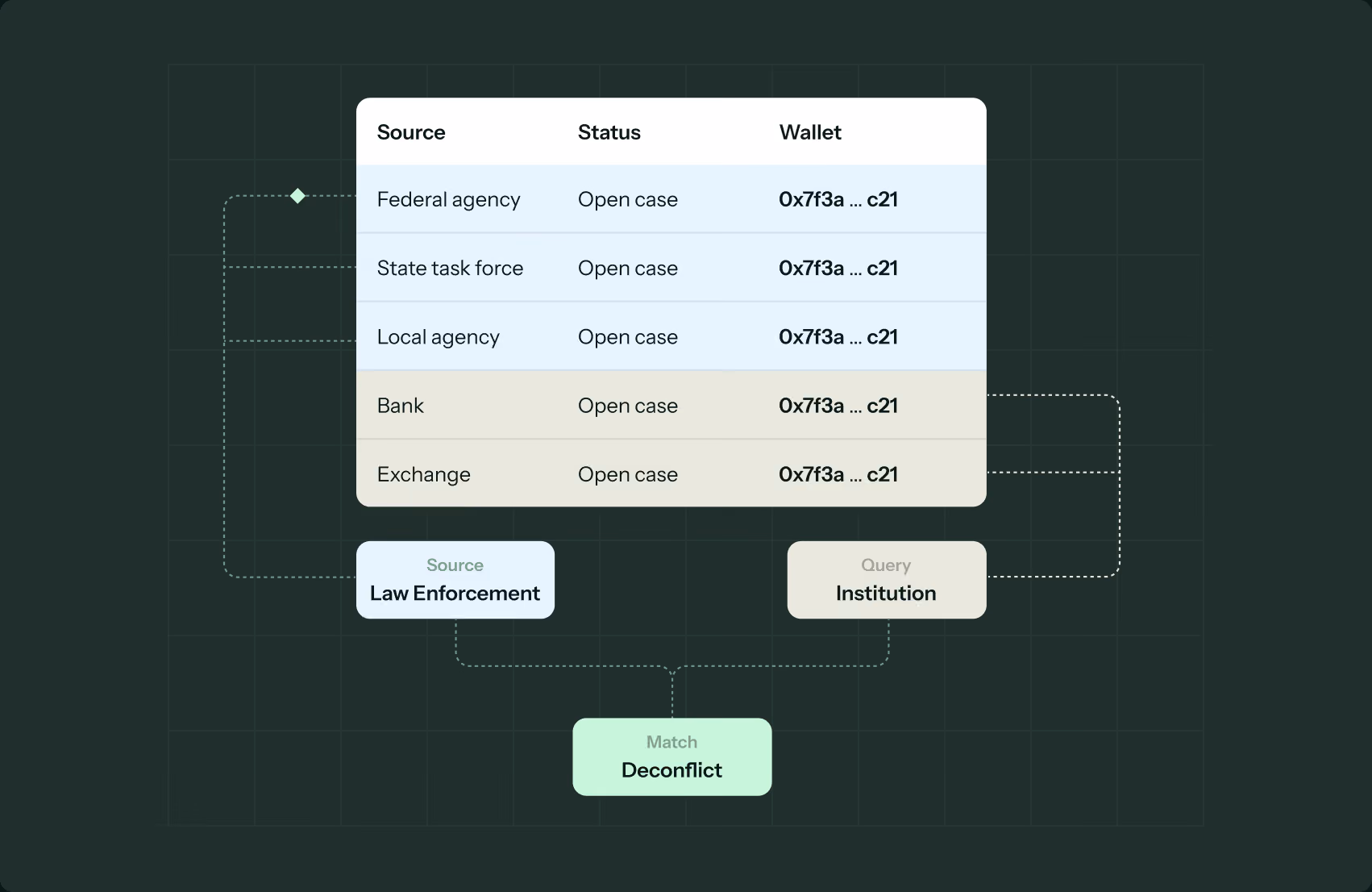Open the Law Enforcement source card

click(455, 580)
